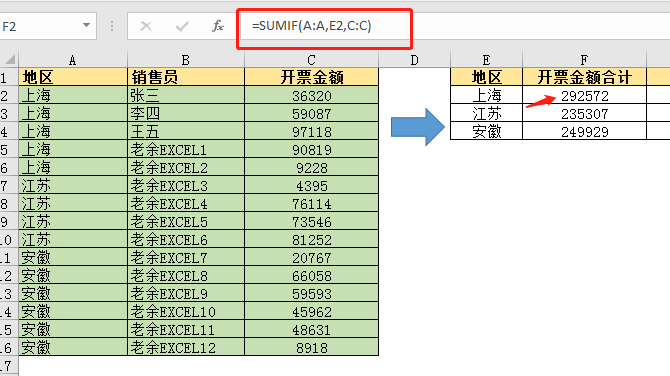
Task: Select the cell containing 张三
Action: tap(186, 95)
